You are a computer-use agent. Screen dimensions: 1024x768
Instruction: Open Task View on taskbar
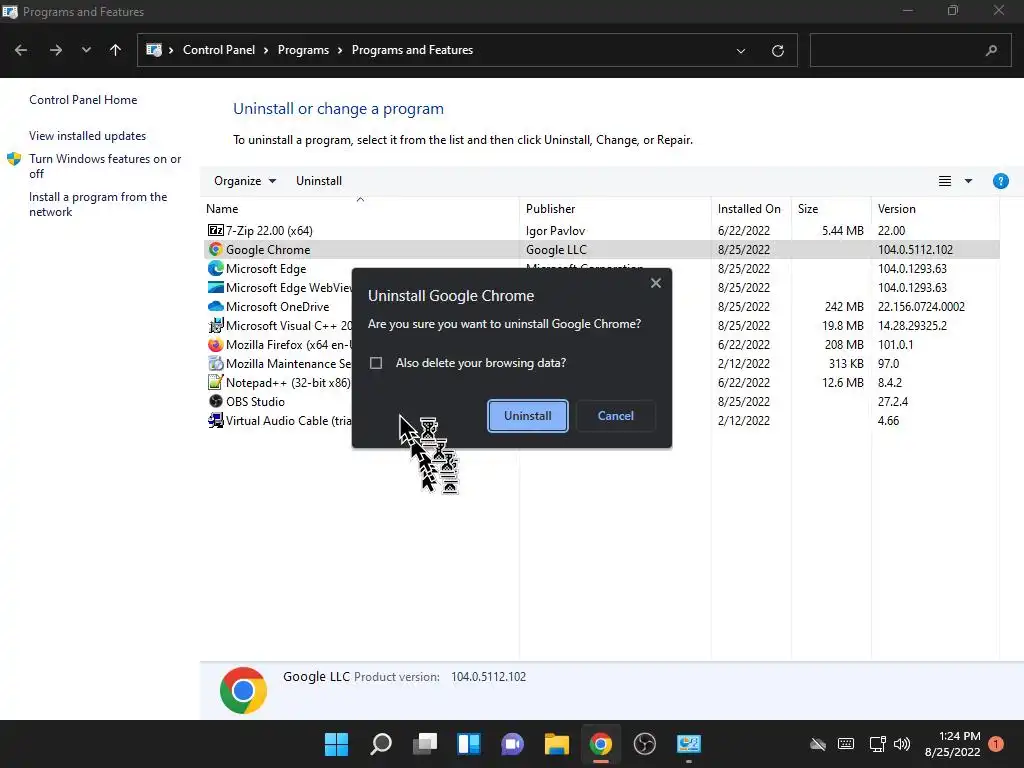coord(425,744)
